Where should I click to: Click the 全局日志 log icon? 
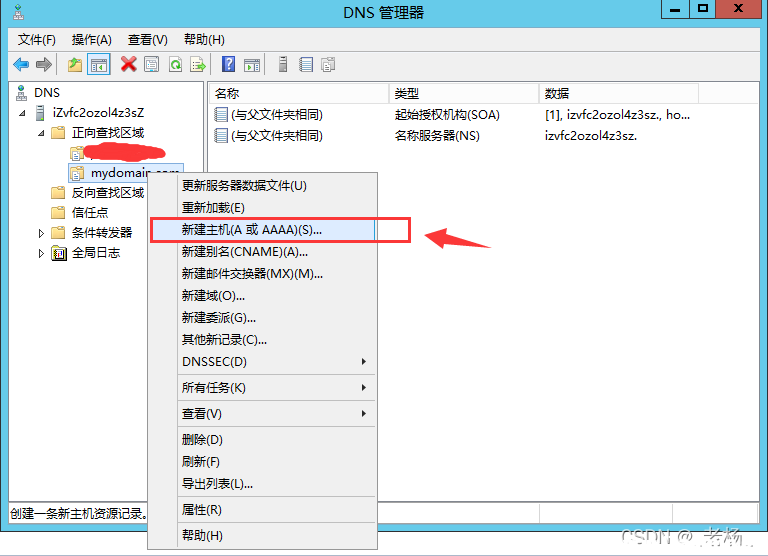59,253
